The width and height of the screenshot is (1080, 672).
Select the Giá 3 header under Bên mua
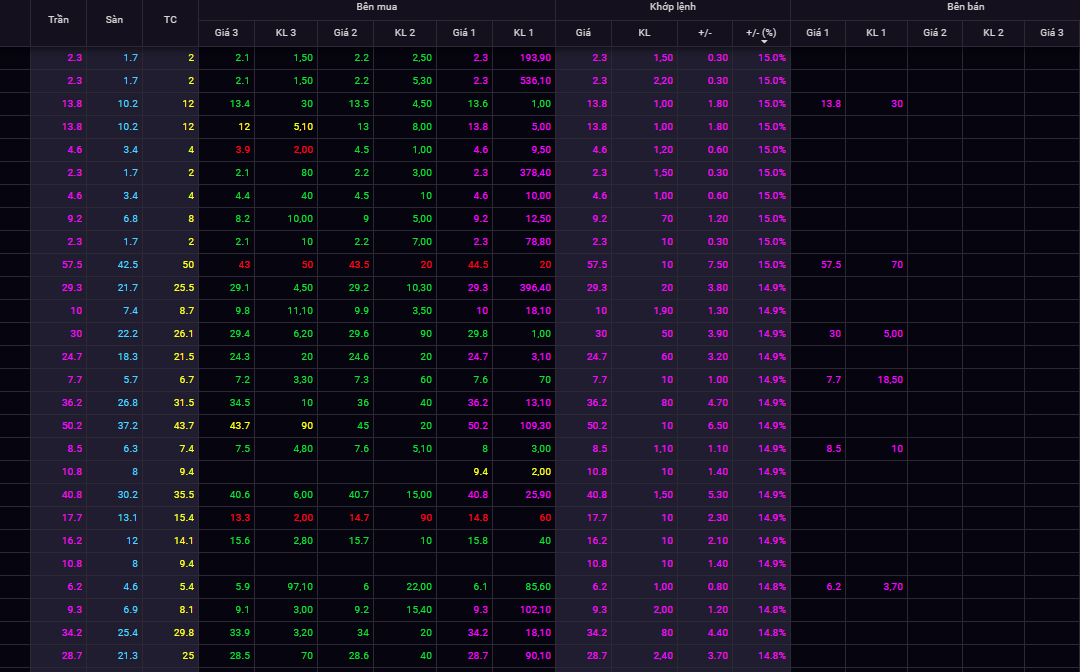(x=226, y=33)
